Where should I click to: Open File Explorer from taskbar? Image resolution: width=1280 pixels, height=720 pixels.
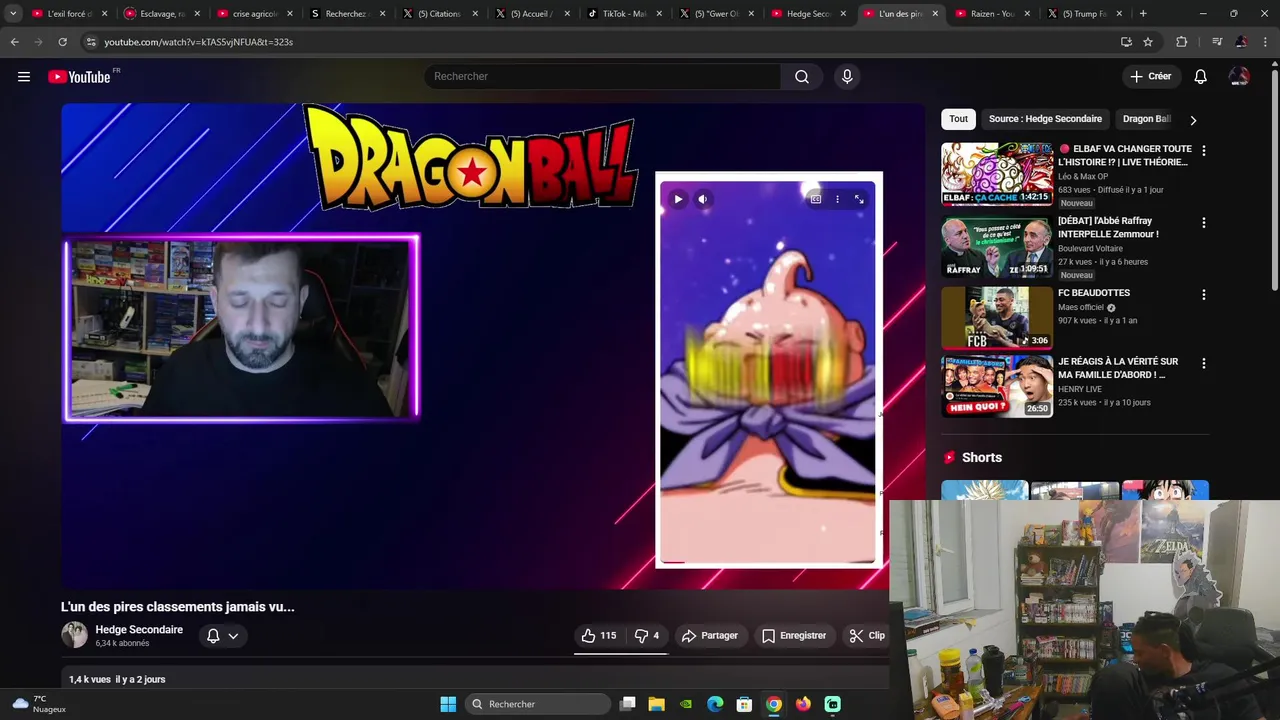coord(657,704)
